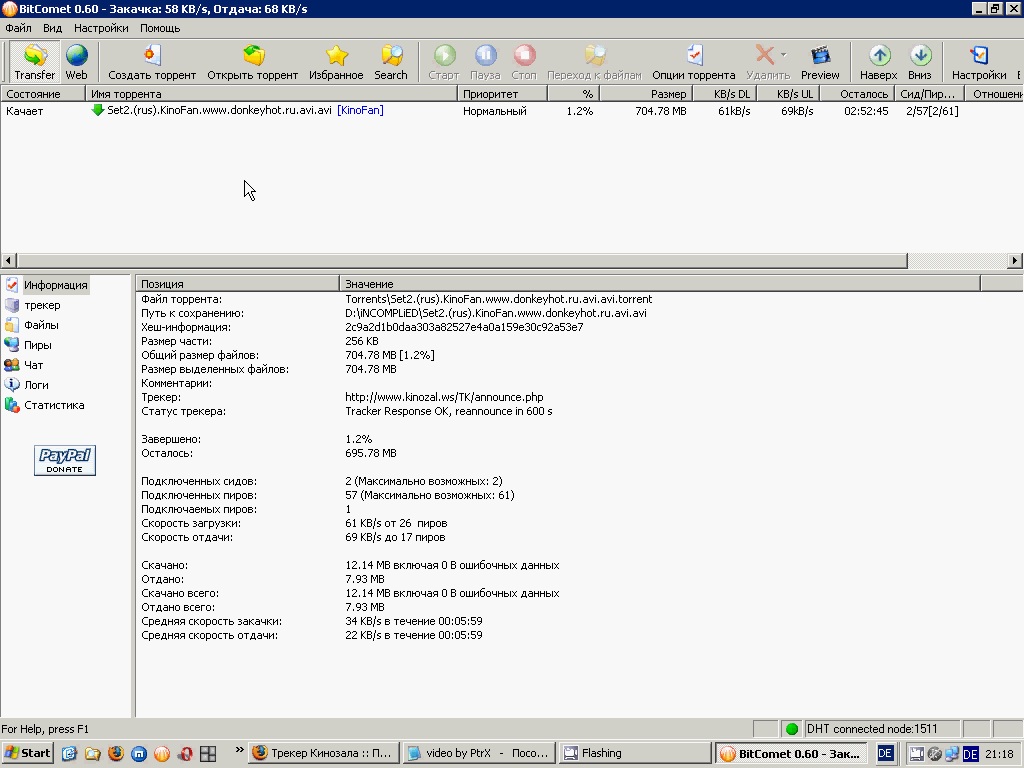Click the Пауза toolbar button
Image resolution: width=1024 pixels, height=768 pixels.
click(485, 62)
